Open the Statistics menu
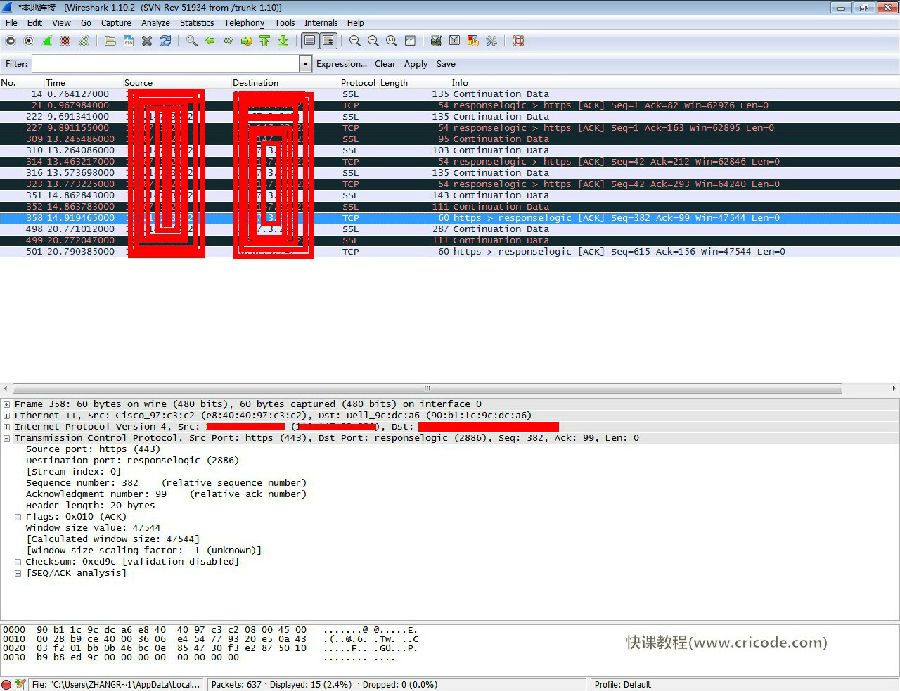 196,23
